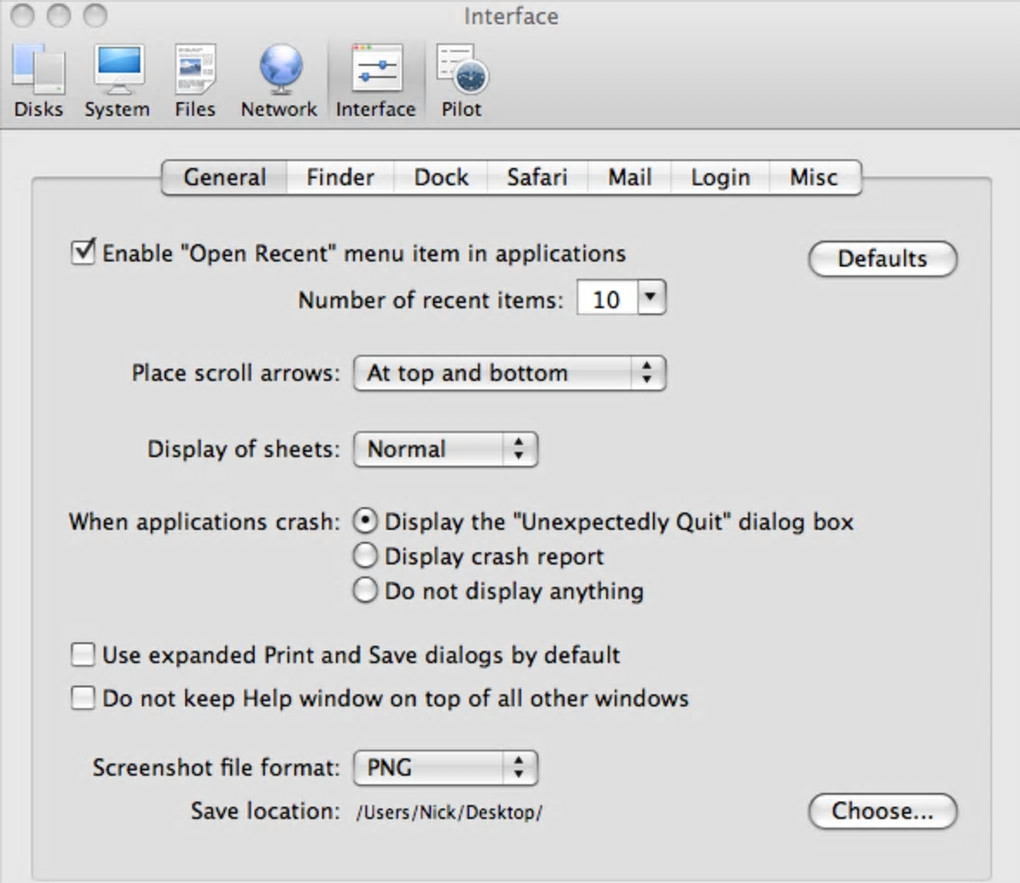The width and height of the screenshot is (1020, 883).
Task: Switch to the Misc tab
Action: (814, 177)
